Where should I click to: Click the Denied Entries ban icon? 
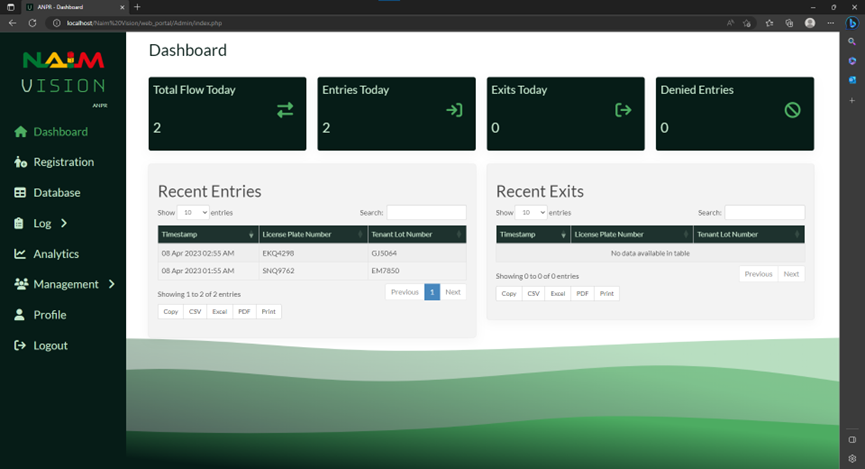[792, 110]
